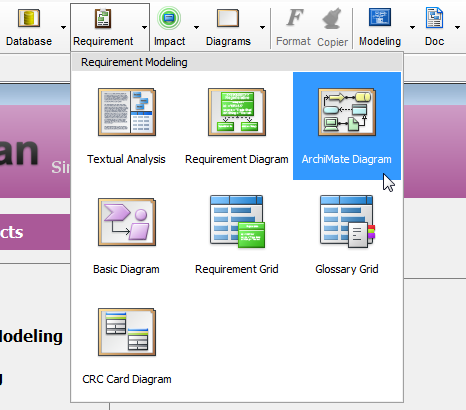466x410 pixels.
Task: Click the Modeling toolbar label
Action: click(x=380, y=41)
